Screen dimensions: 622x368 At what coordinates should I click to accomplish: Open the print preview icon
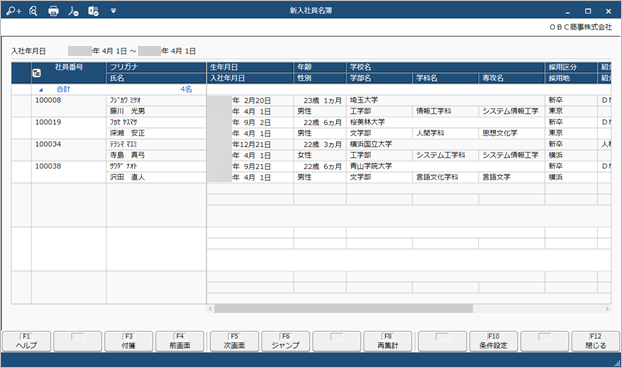[x=34, y=11]
